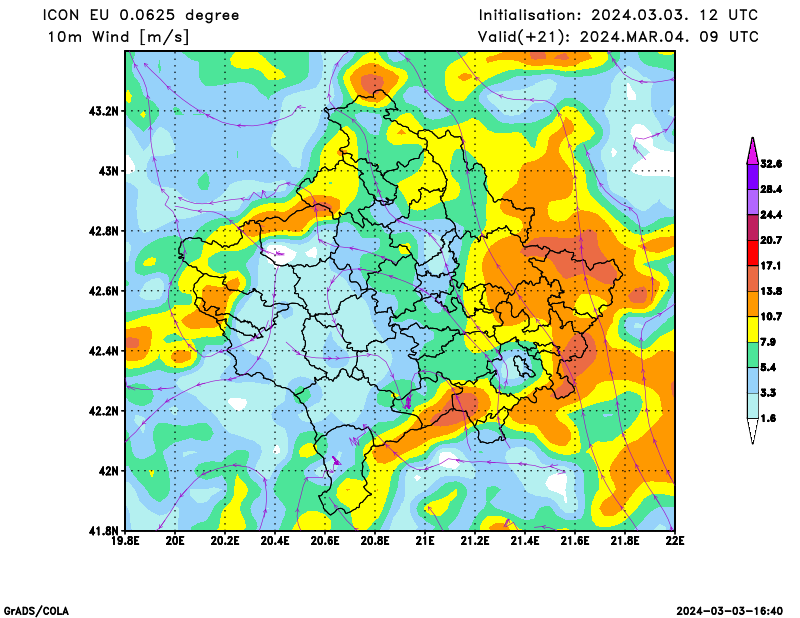Viewport: 800px width, 618px height.
Task: Click the white bottom arrow of colorbar
Action: coord(753,431)
